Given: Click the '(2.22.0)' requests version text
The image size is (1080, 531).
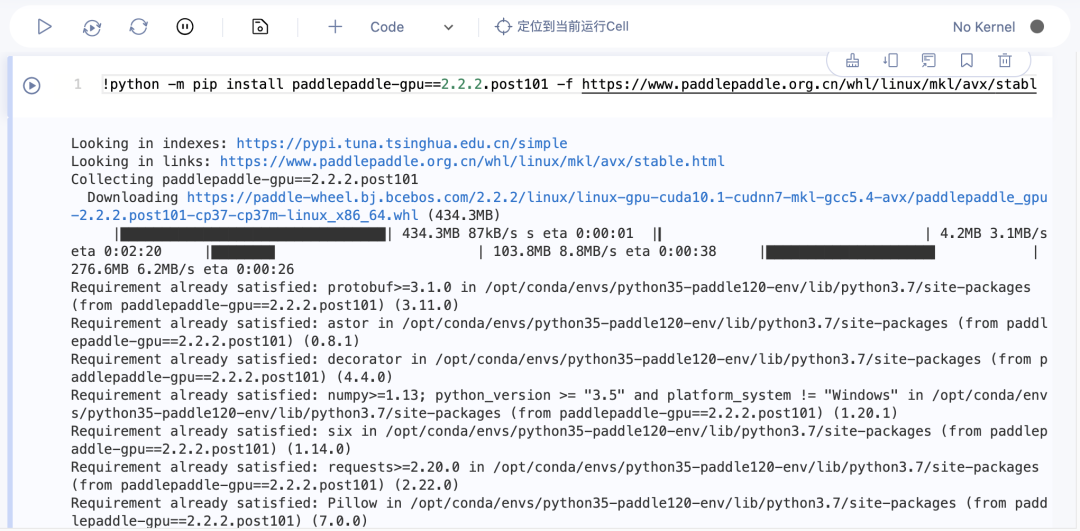Looking at the screenshot, I should [x=428, y=485].
